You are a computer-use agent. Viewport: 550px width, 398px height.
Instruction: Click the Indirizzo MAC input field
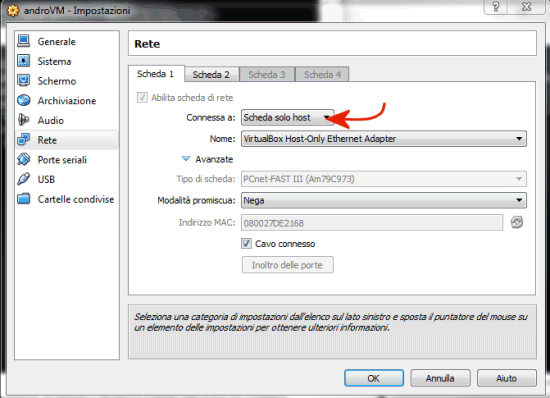(372, 223)
